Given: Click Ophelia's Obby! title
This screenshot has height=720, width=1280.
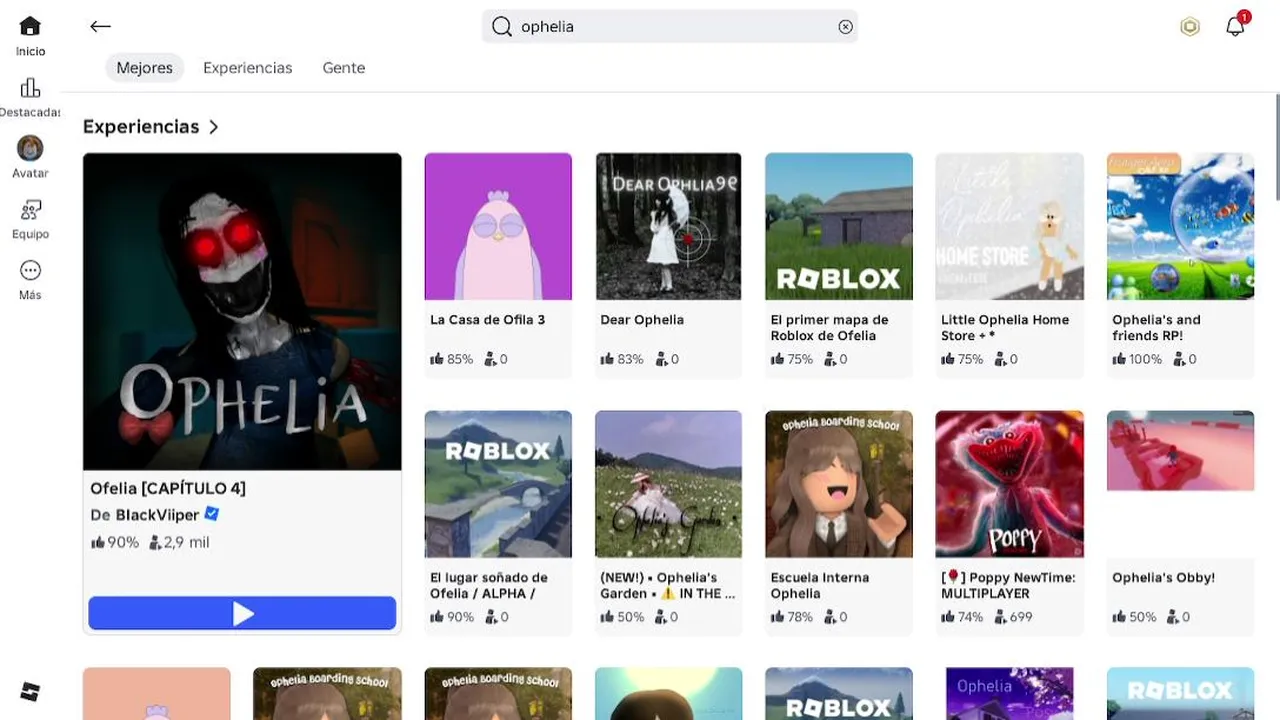Looking at the screenshot, I should point(1164,578).
